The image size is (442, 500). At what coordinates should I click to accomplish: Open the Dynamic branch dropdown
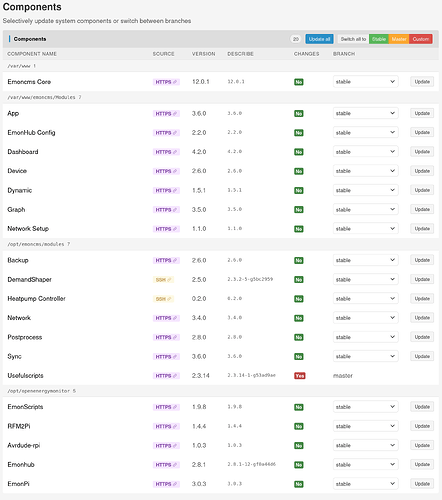365,190
